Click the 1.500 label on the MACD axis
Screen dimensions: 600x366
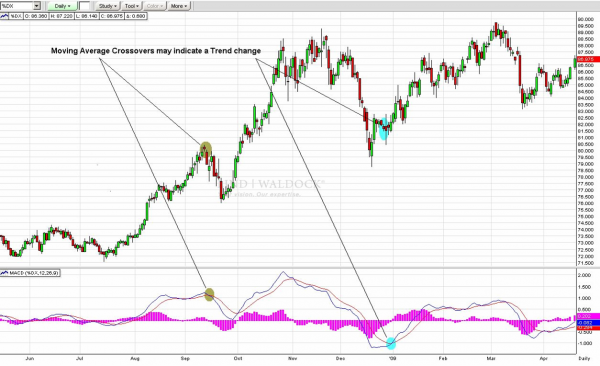click(x=584, y=287)
